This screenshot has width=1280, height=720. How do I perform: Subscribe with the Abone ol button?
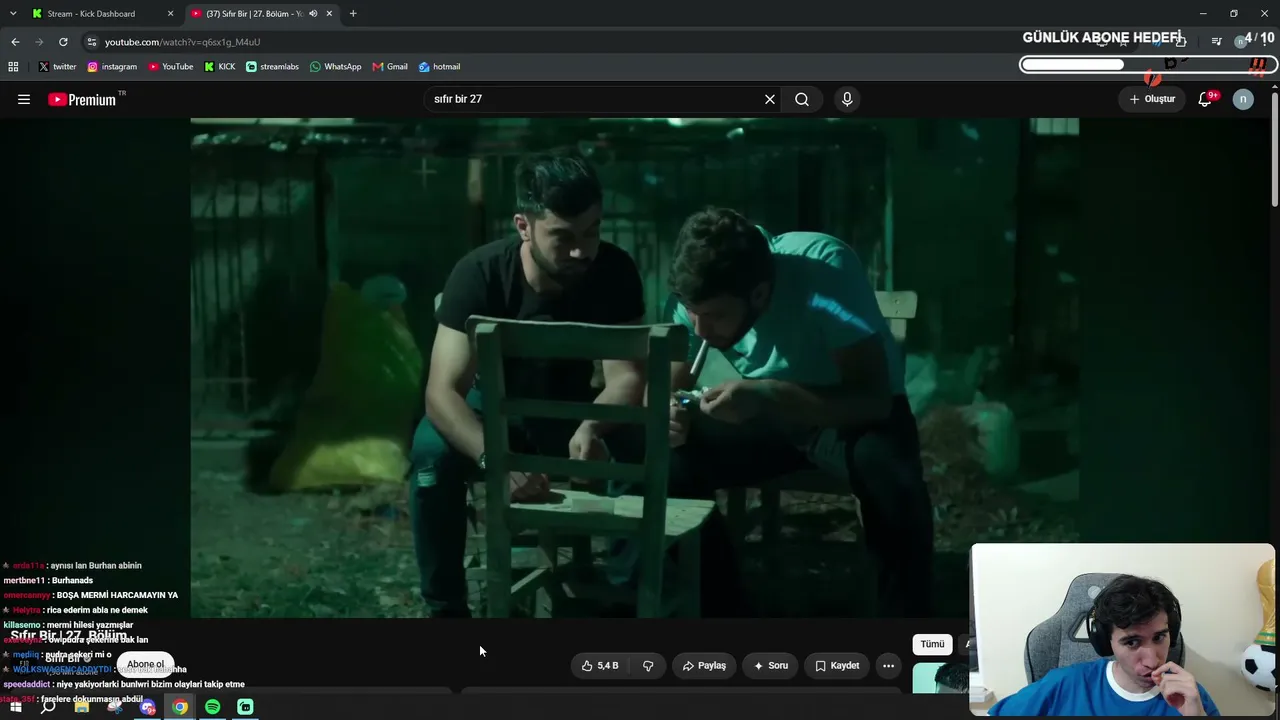click(x=145, y=664)
